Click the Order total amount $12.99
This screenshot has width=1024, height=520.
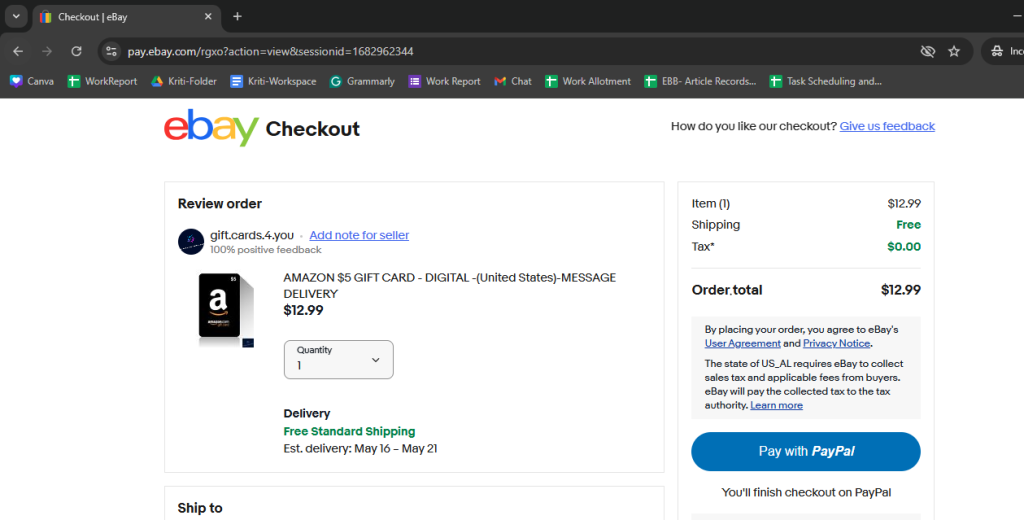tap(901, 290)
